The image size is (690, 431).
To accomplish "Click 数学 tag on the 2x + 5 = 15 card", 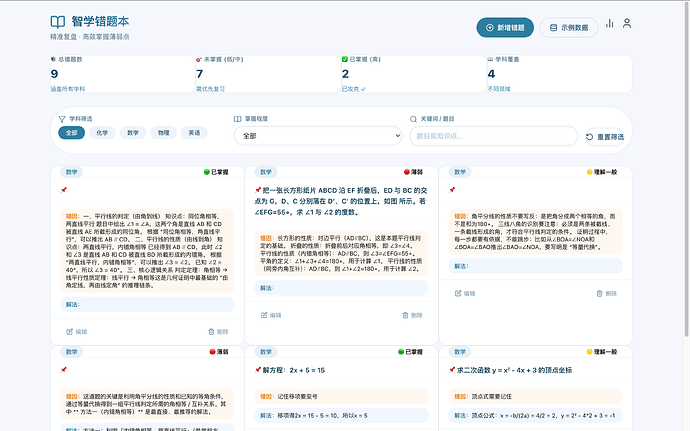I will [x=265, y=352].
